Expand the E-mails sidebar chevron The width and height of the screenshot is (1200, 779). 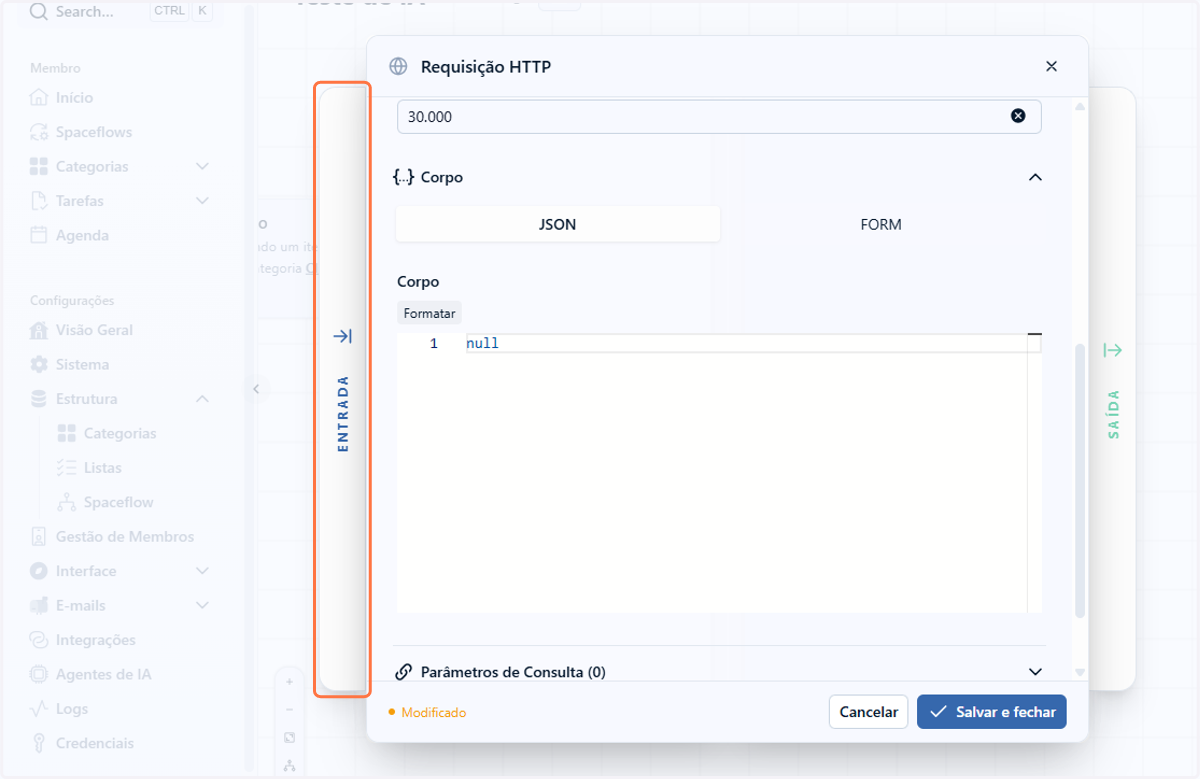coord(202,605)
